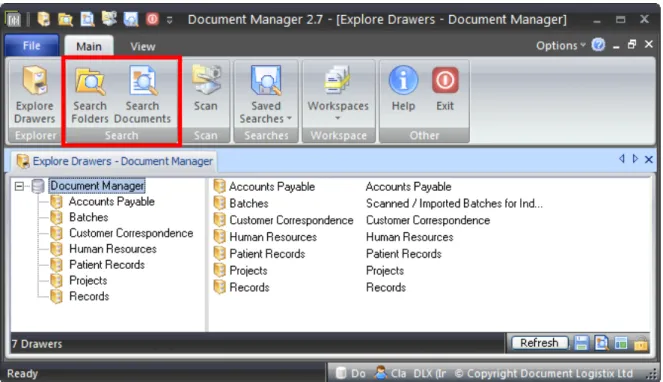The width and height of the screenshot is (663, 382).
Task: Collapse the Document Manager tree root
Action: pyautogui.click(x=19, y=186)
